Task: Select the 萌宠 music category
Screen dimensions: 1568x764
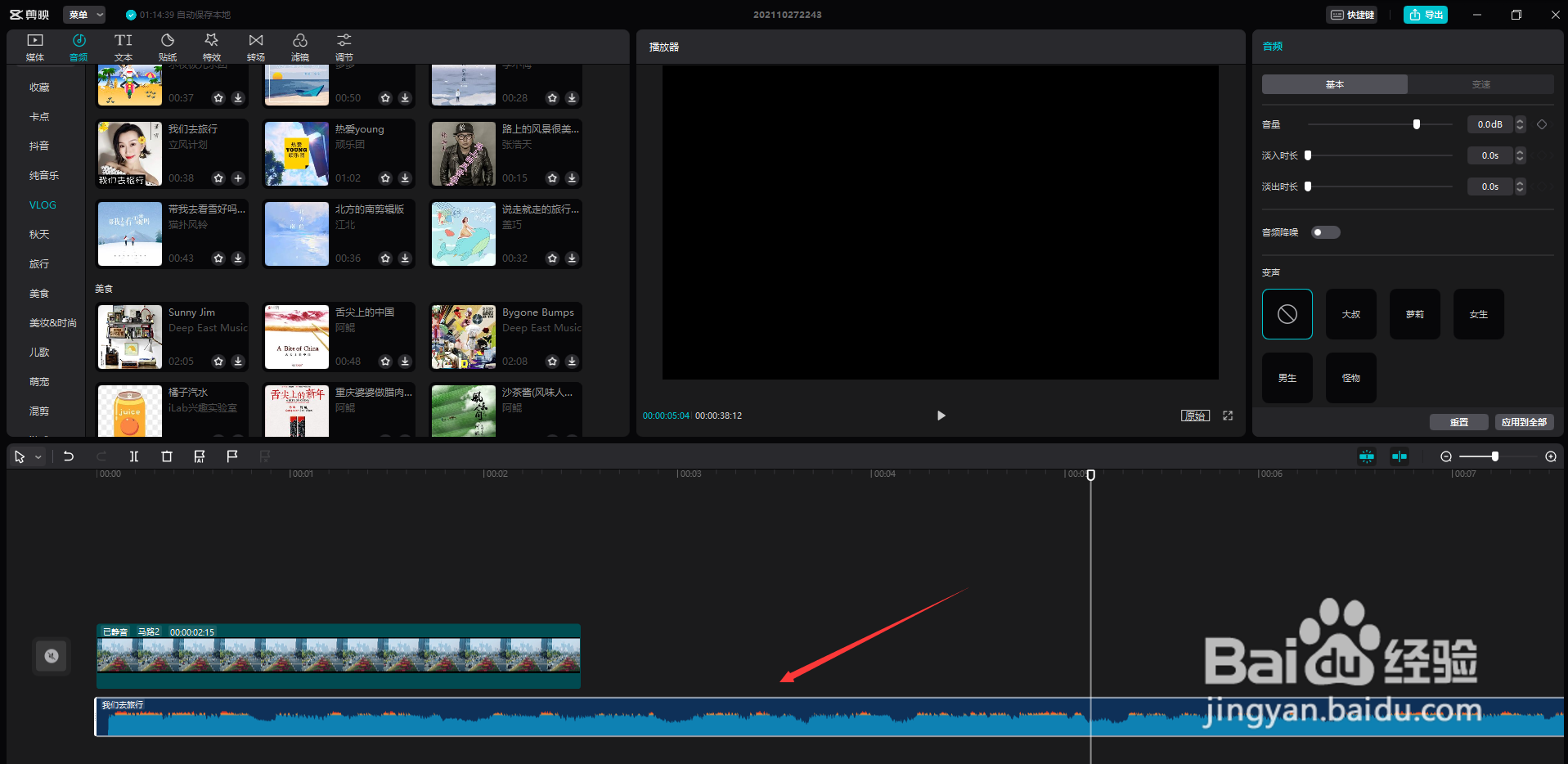Action: [39, 382]
